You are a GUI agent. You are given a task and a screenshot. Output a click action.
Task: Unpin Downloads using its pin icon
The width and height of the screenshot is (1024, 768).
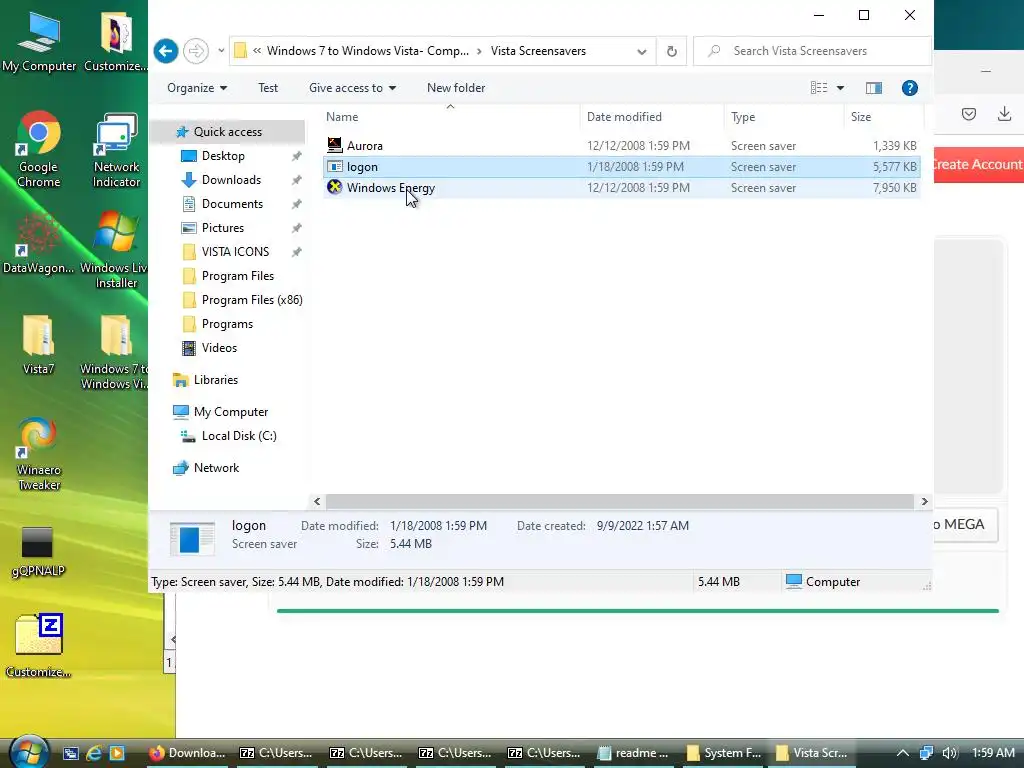pyautogui.click(x=296, y=180)
